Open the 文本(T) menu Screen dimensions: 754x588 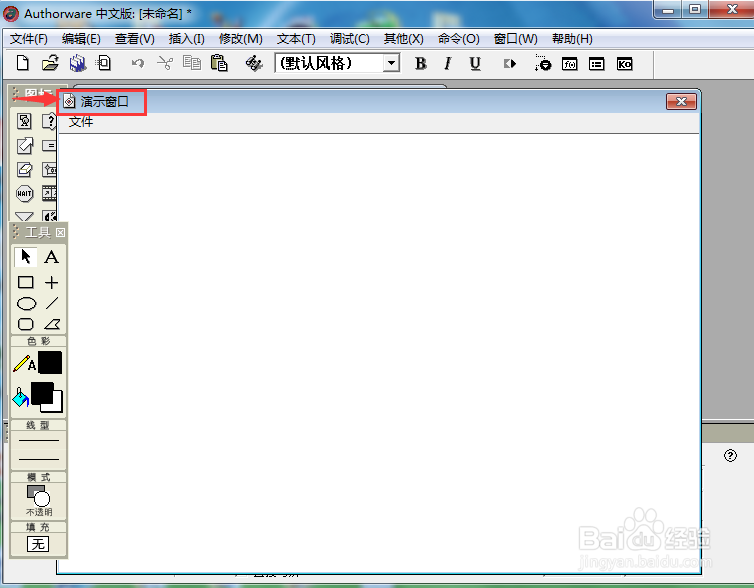click(x=296, y=38)
